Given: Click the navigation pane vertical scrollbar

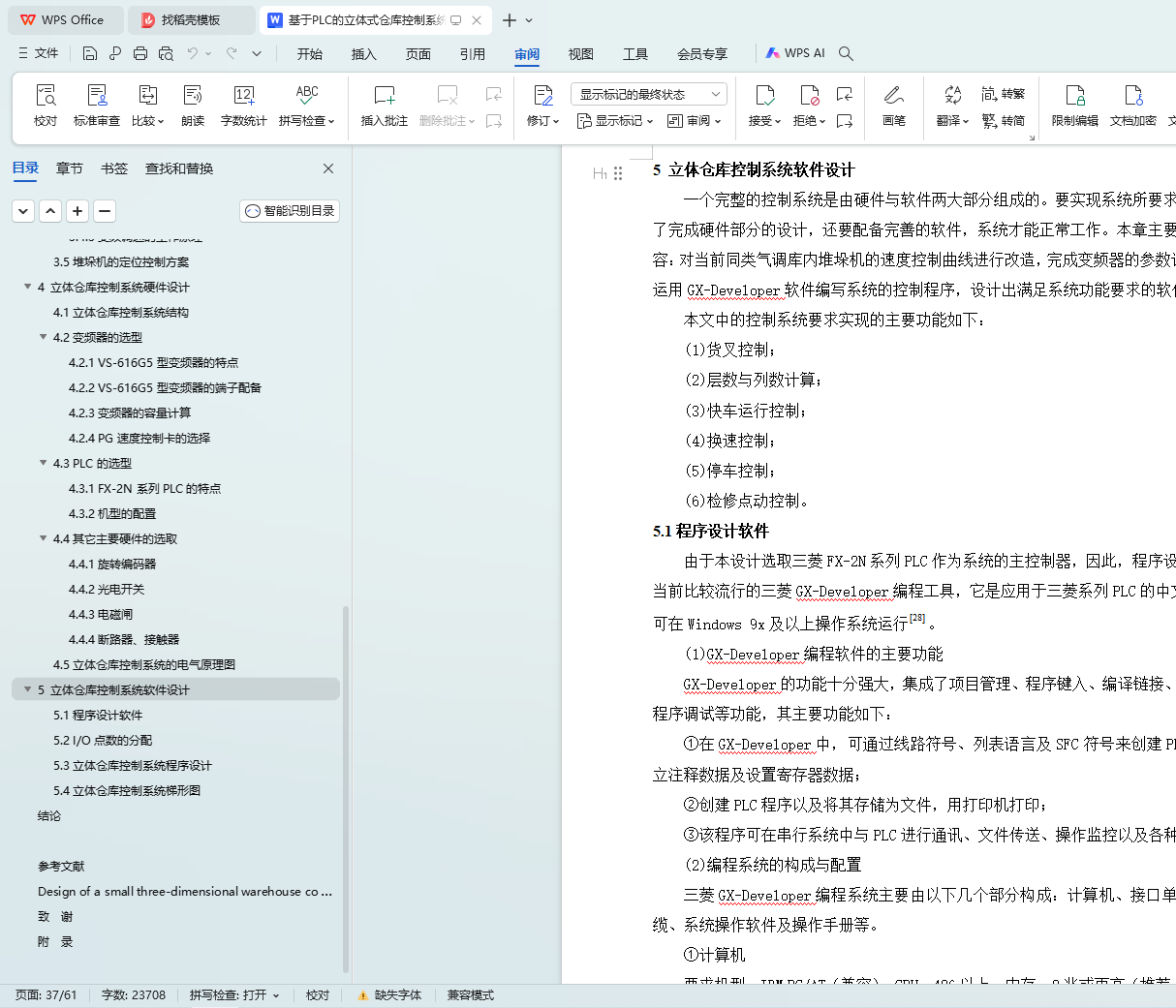Looking at the screenshot, I should (346, 788).
